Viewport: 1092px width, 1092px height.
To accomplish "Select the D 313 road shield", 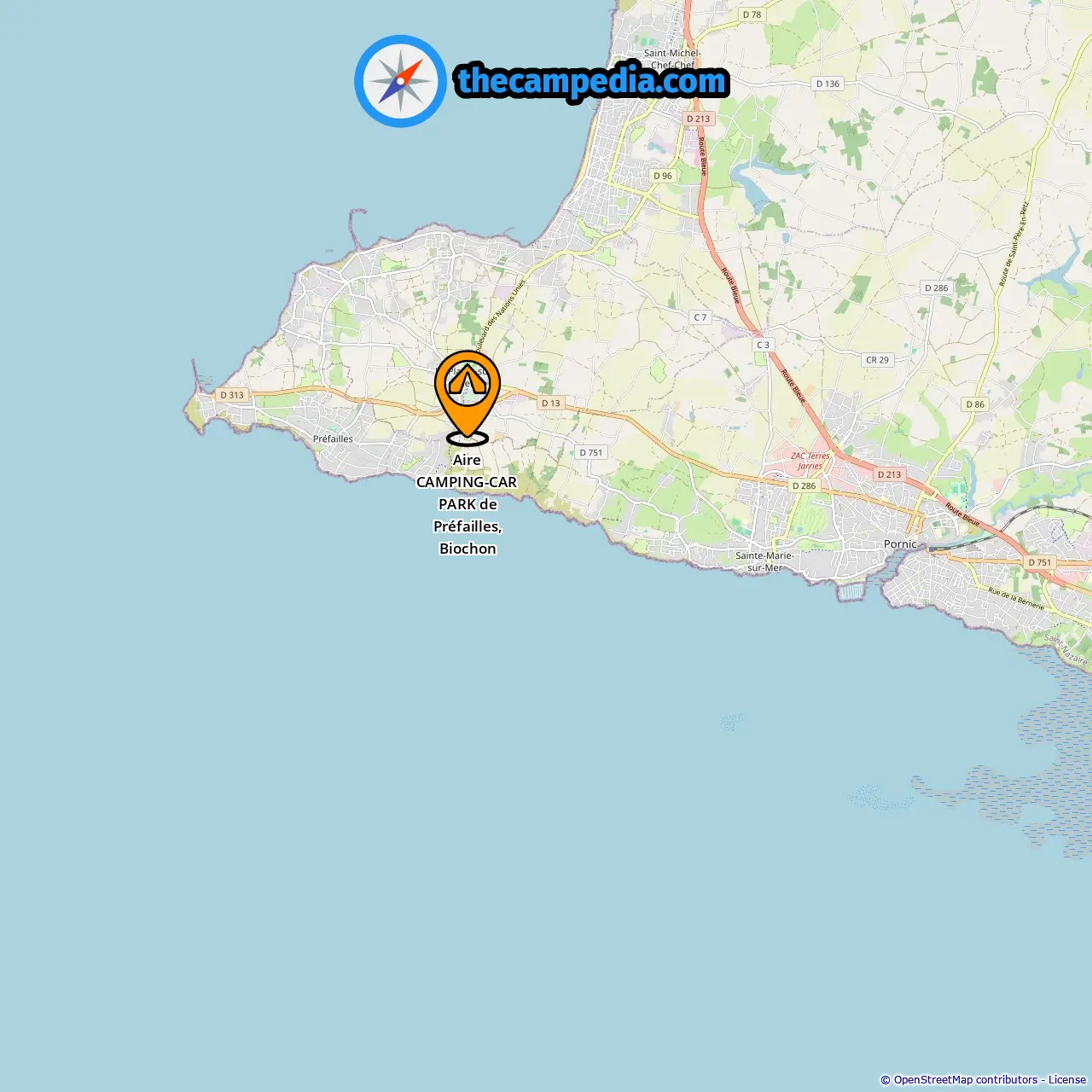I will (x=232, y=395).
